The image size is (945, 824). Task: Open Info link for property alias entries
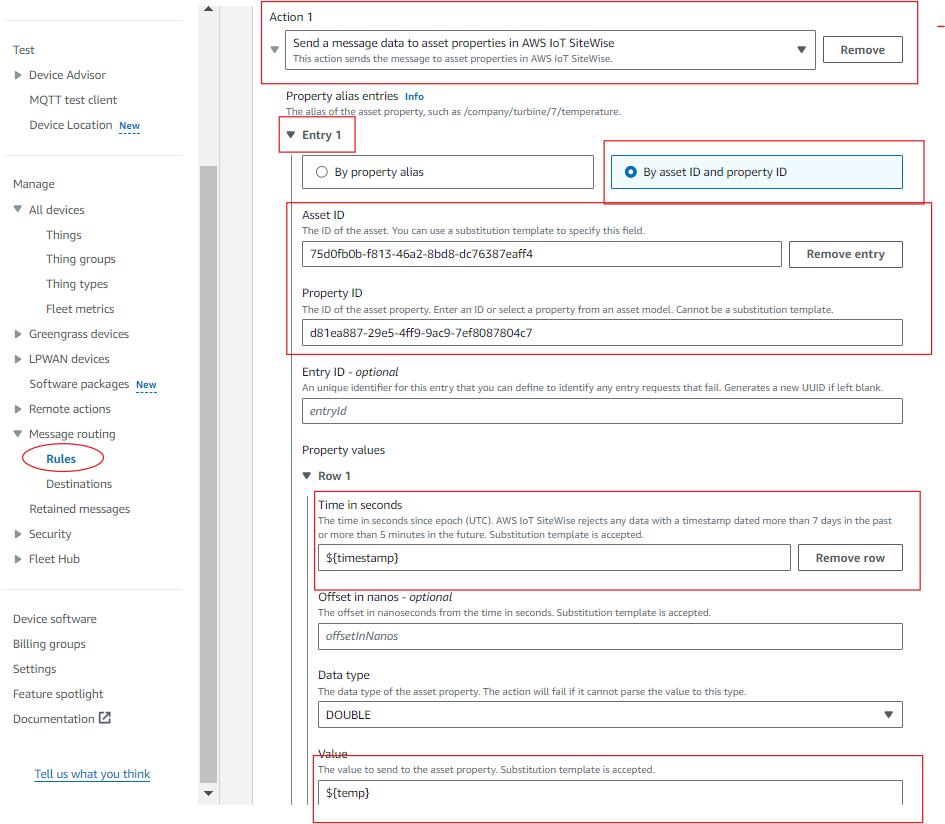point(414,96)
